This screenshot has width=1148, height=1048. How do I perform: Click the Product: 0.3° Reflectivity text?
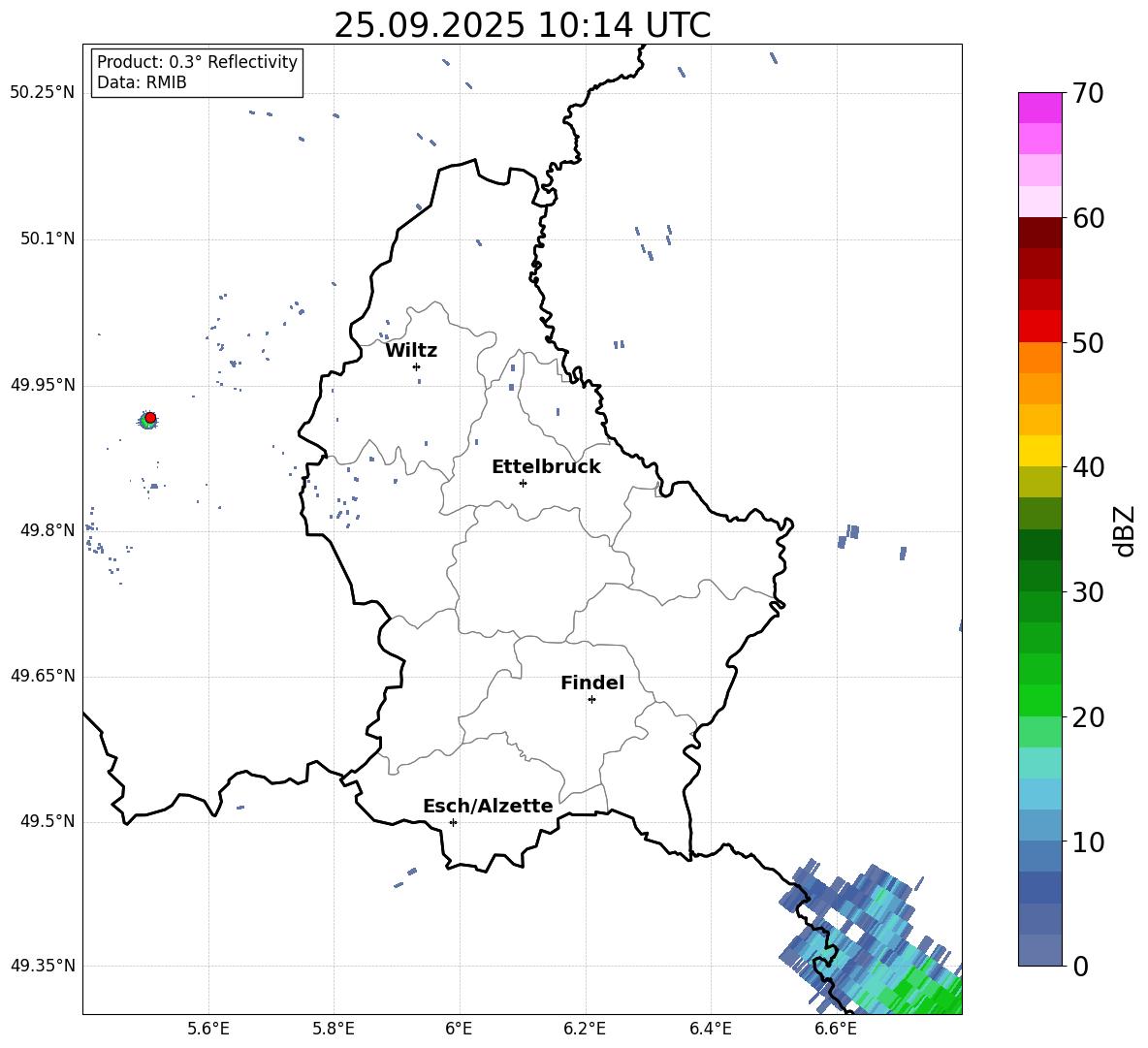pyautogui.click(x=197, y=62)
